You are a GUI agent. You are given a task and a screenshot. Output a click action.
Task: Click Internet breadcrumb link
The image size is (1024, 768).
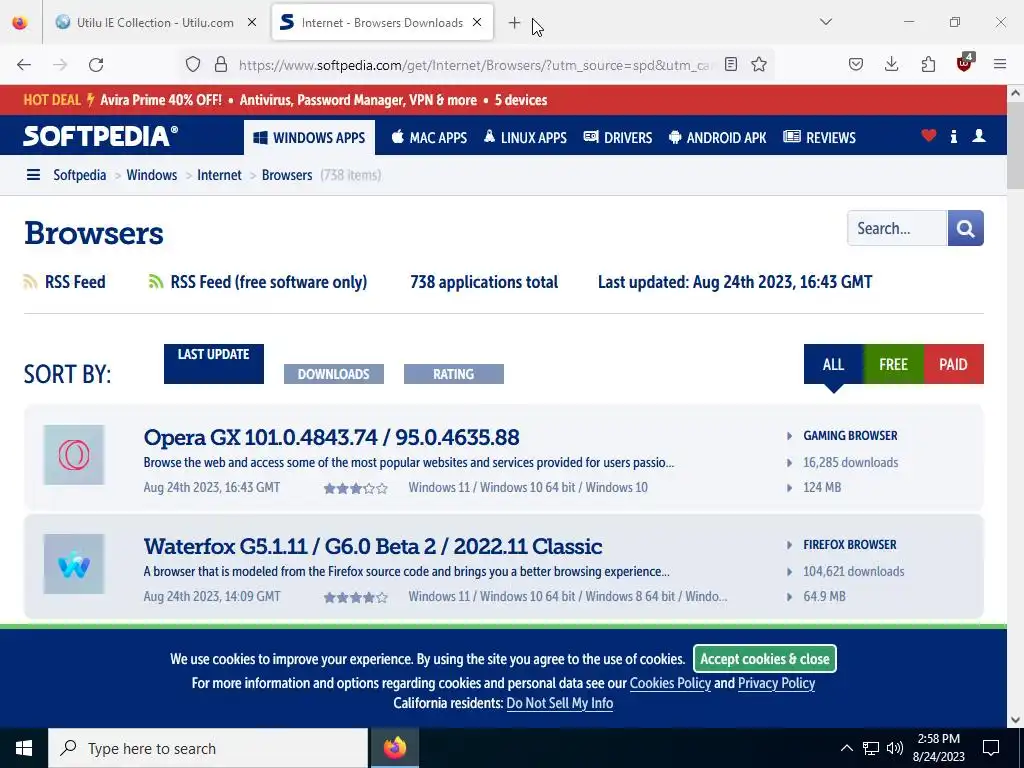[x=219, y=175]
